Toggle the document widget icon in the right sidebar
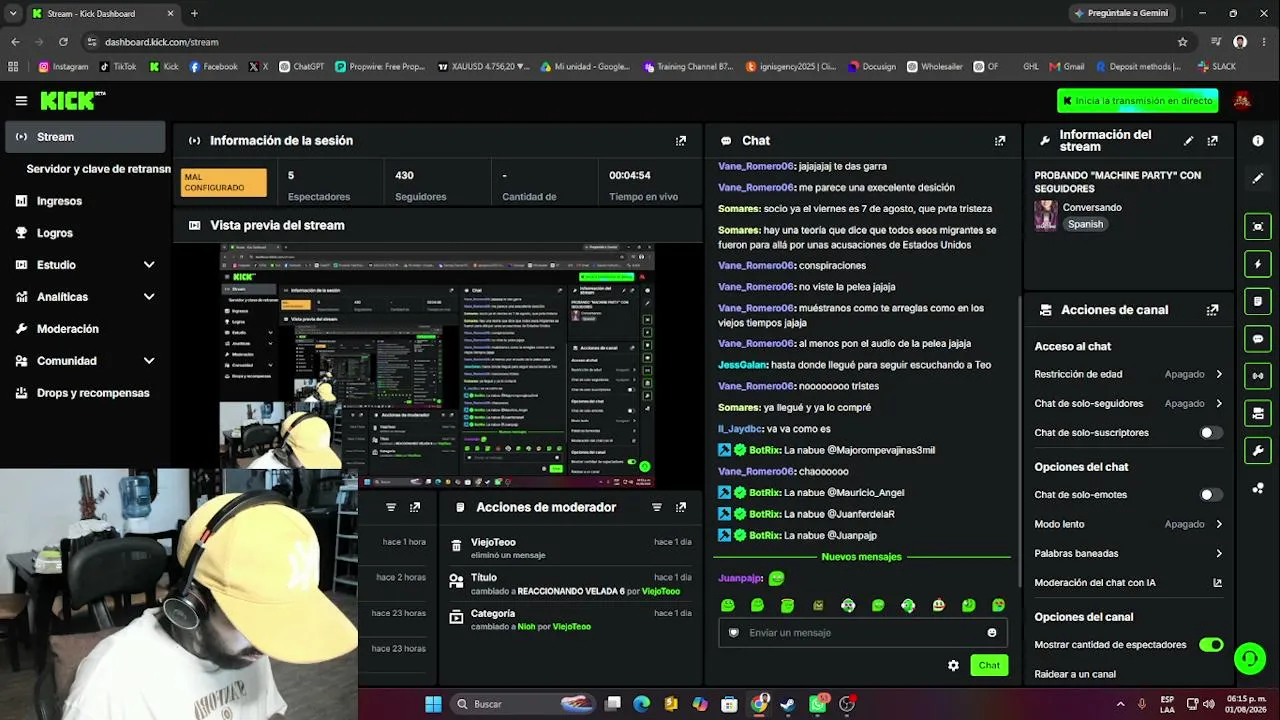The width and height of the screenshot is (1280, 720). tap(1258, 301)
